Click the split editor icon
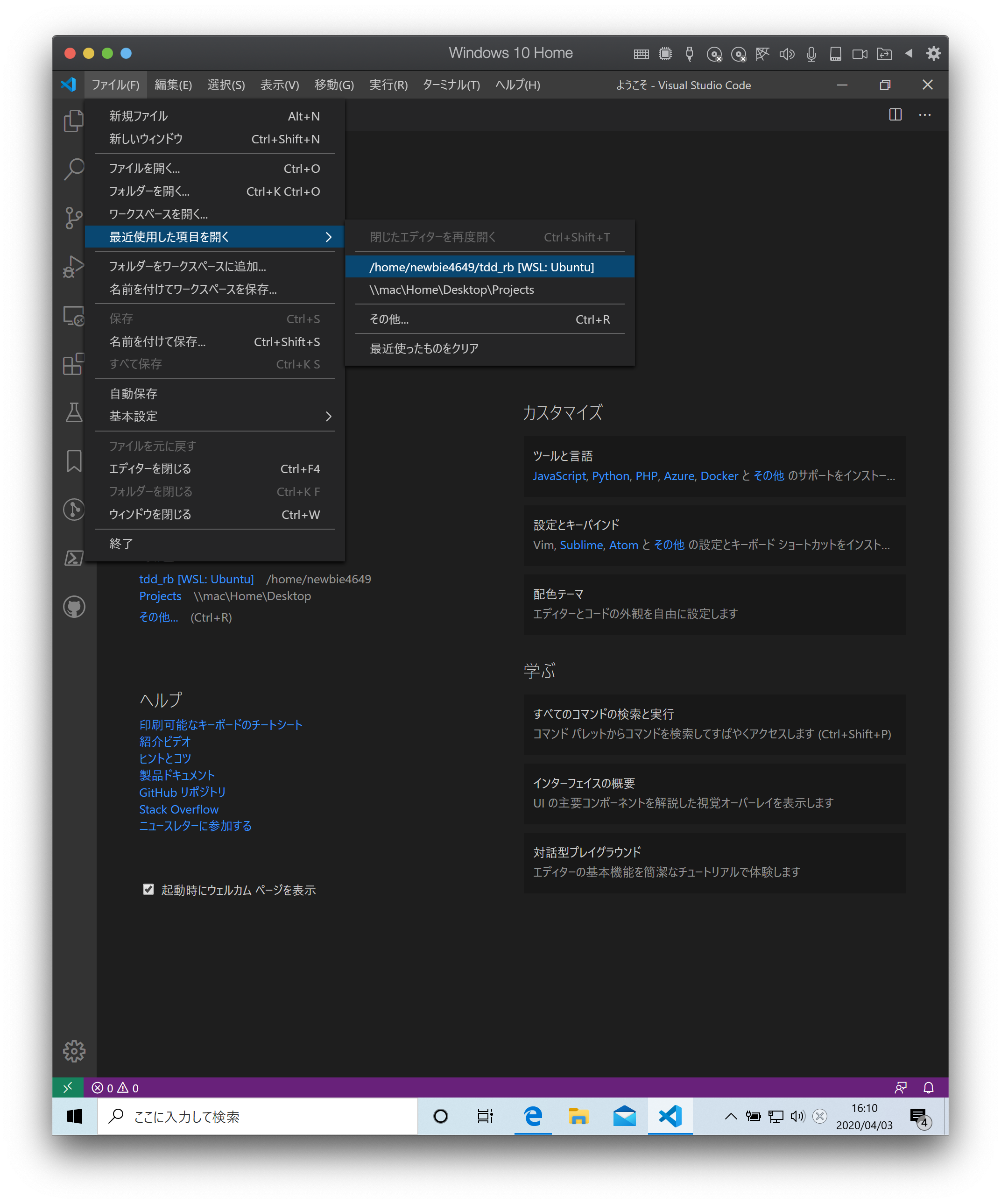 (x=895, y=115)
